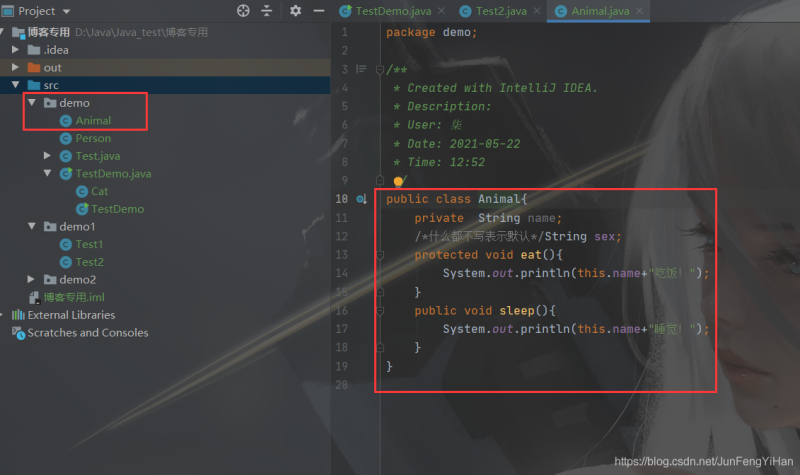Click the locate/select opened file target icon
Viewport: 800px width, 475px height.
[x=243, y=11]
